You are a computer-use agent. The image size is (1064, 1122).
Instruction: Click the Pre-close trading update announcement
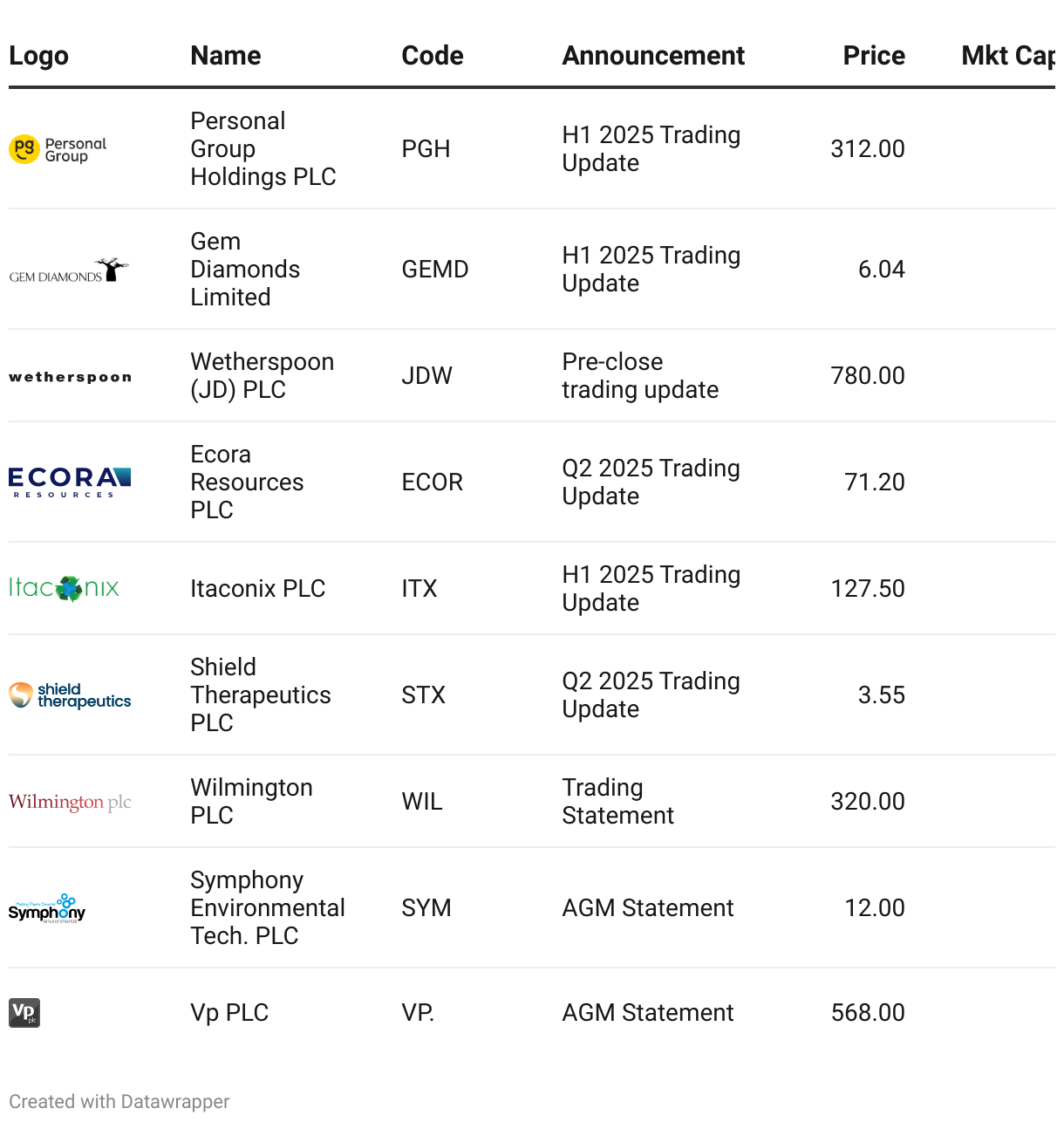tap(639, 376)
